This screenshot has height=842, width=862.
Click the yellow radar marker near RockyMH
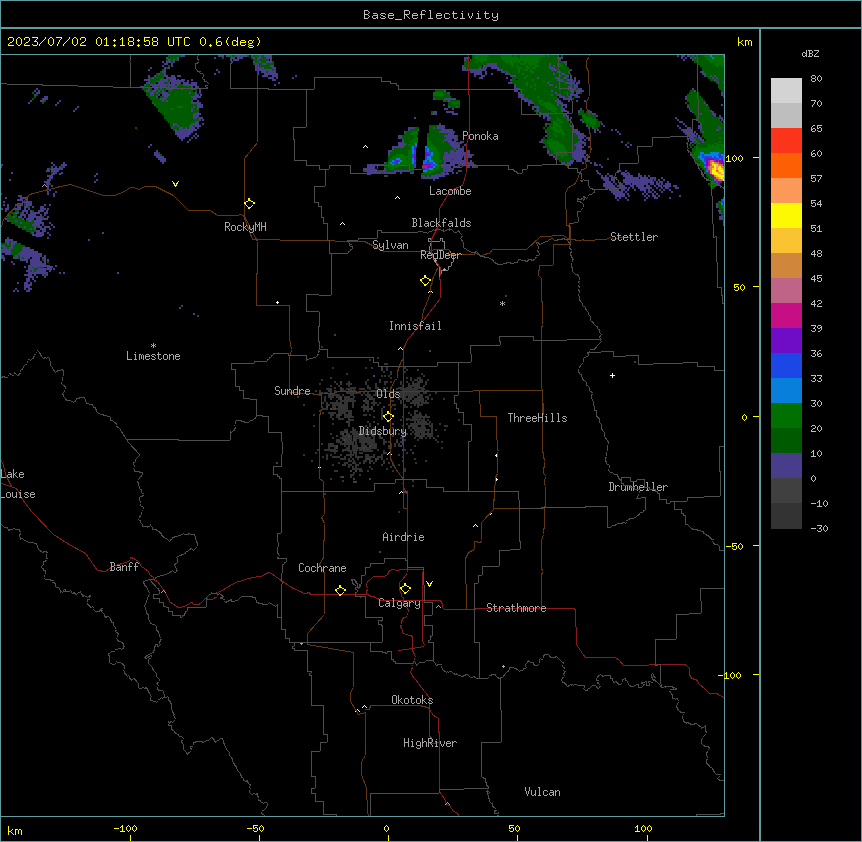pyautogui.click(x=249, y=204)
